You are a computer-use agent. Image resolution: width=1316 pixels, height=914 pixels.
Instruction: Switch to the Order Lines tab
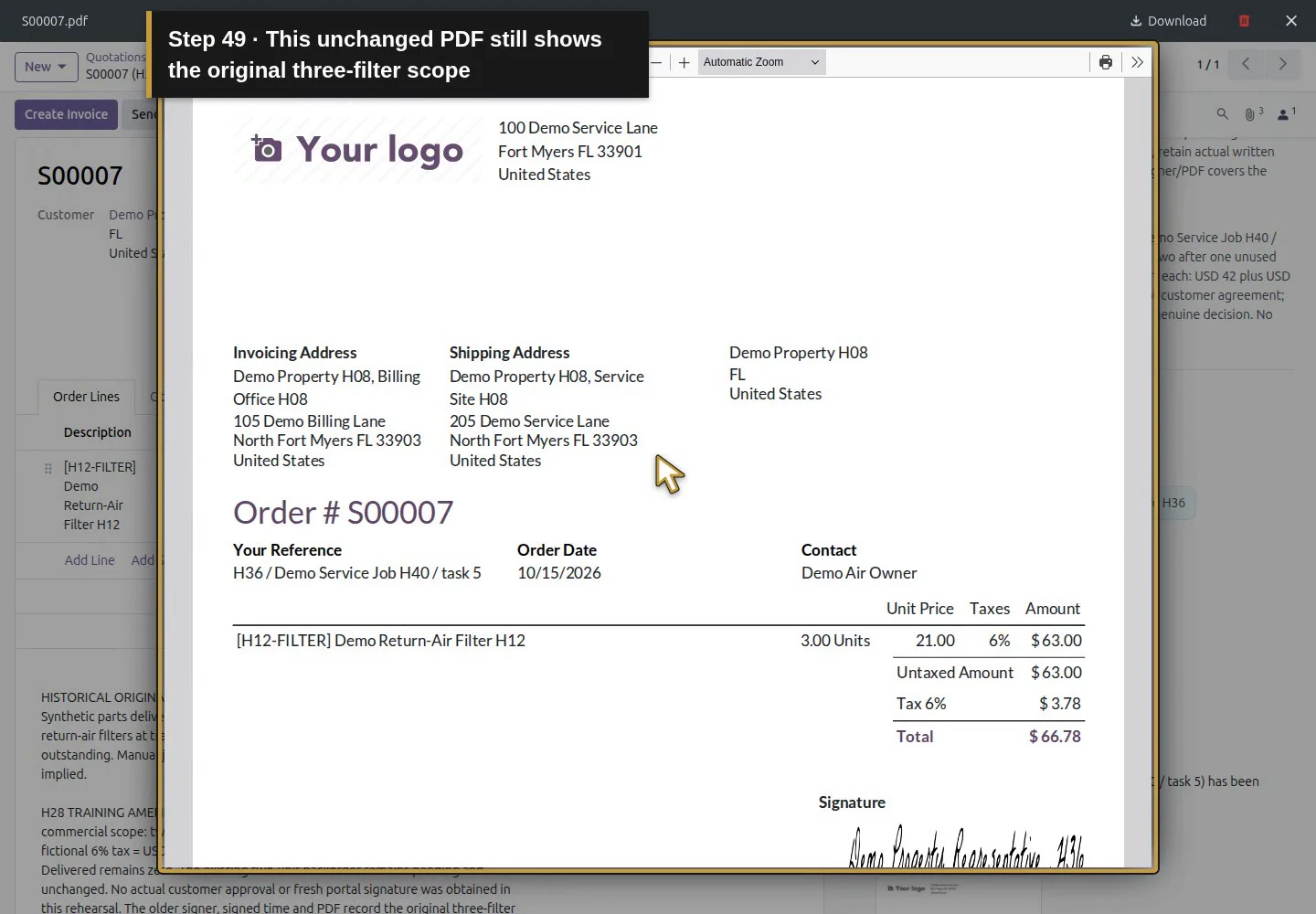(x=86, y=397)
